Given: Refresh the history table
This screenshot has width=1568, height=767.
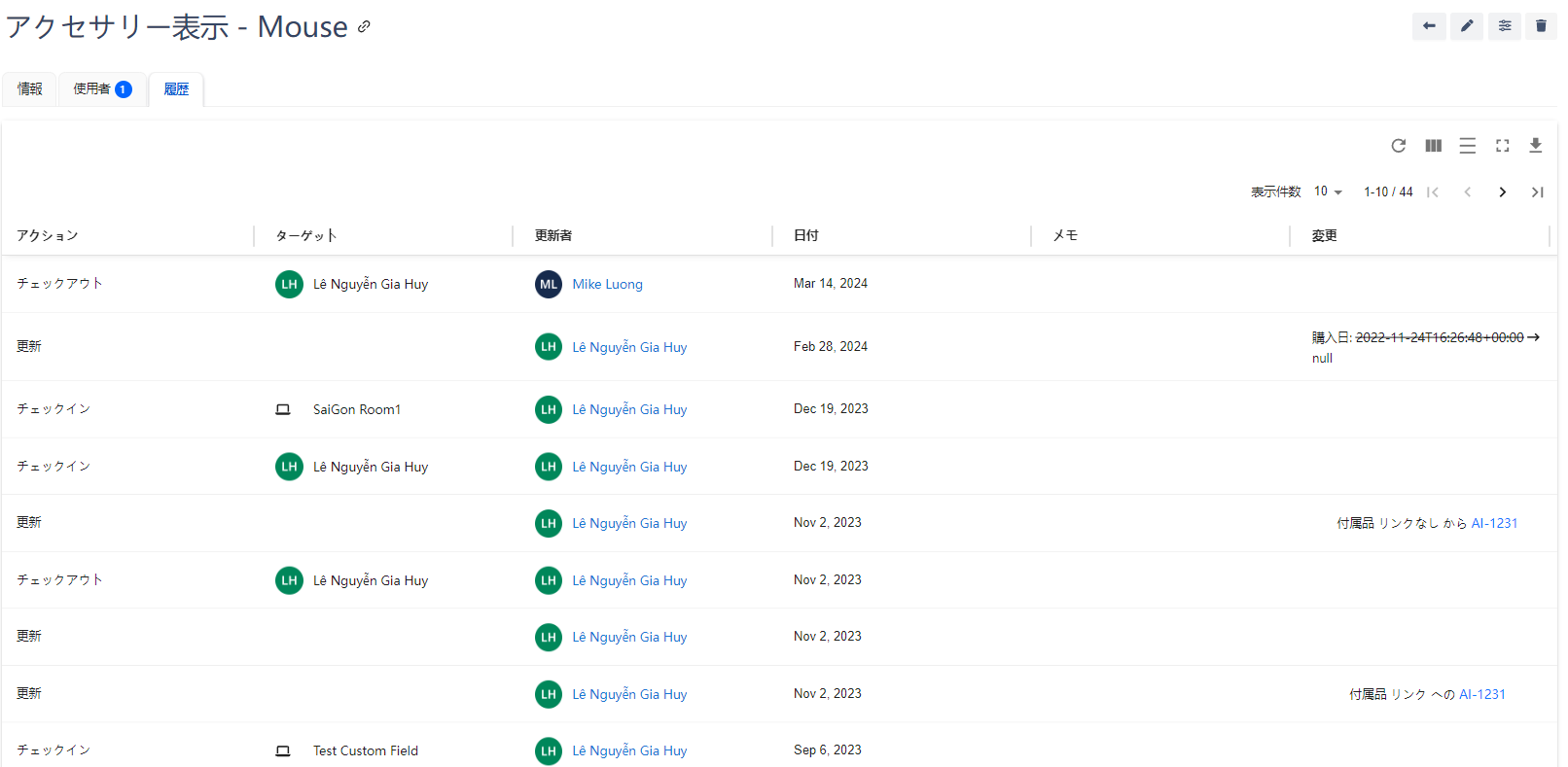Looking at the screenshot, I should point(1398,146).
